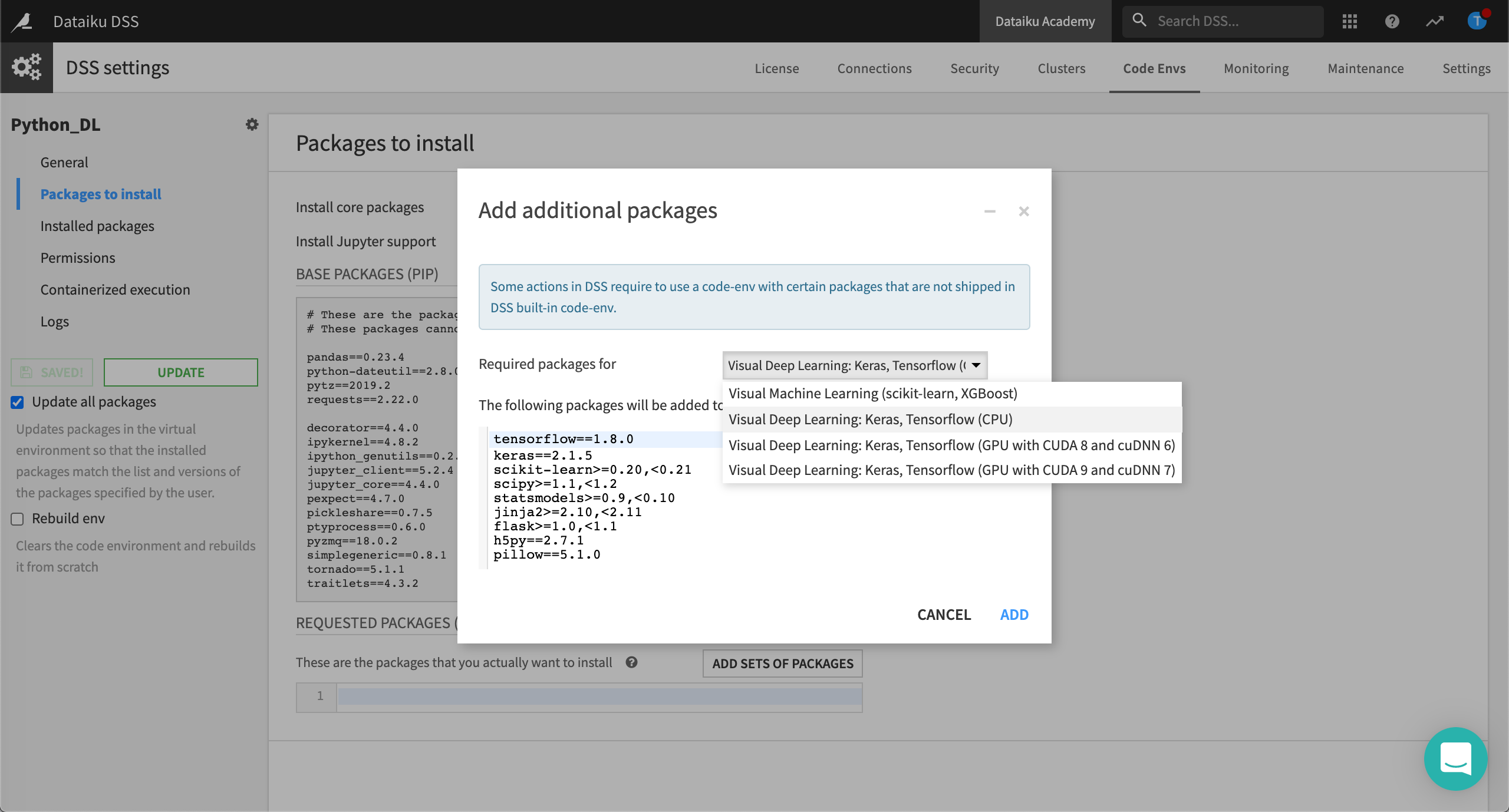Image resolution: width=1509 pixels, height=812 pixels.
Task: Click the keras==2.1.5 line
Action: 542,455
